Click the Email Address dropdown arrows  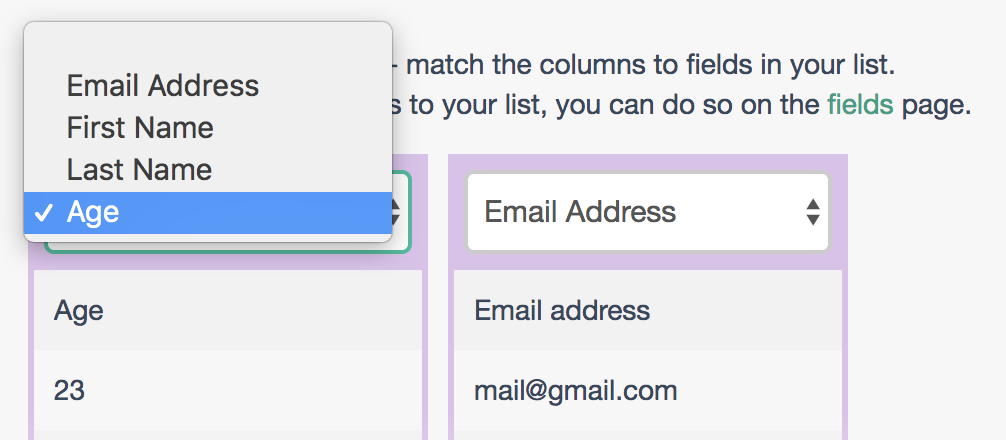[x=813, y=212]
